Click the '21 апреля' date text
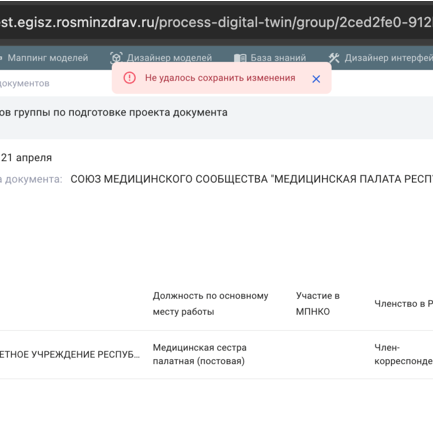 [26, 158]
